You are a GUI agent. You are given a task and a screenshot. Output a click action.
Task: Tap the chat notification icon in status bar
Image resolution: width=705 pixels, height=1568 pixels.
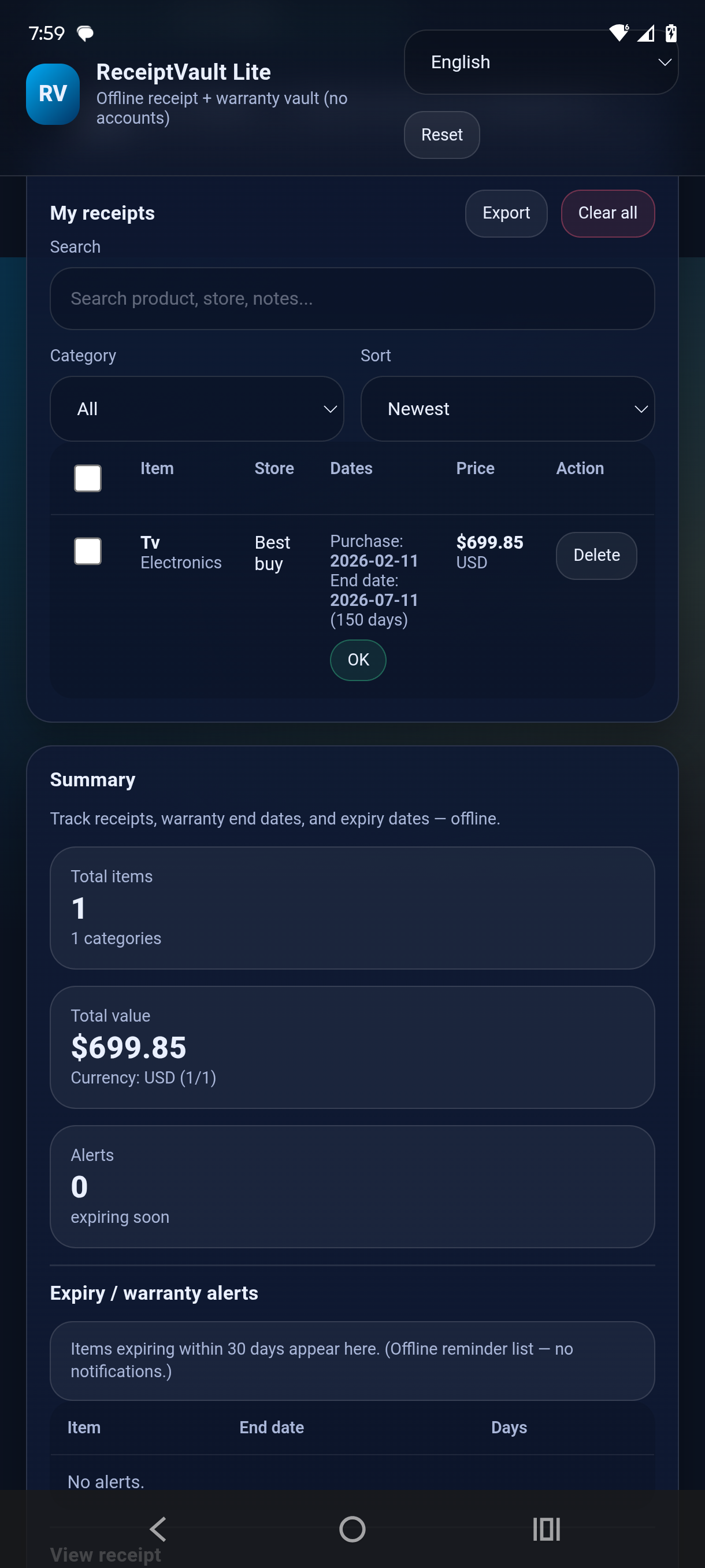[x=85, y=33]
